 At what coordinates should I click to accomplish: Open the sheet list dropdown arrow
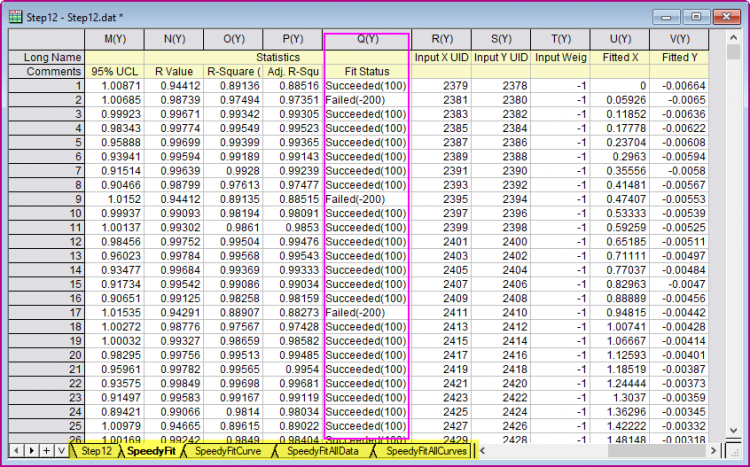(x=62, y=451)
